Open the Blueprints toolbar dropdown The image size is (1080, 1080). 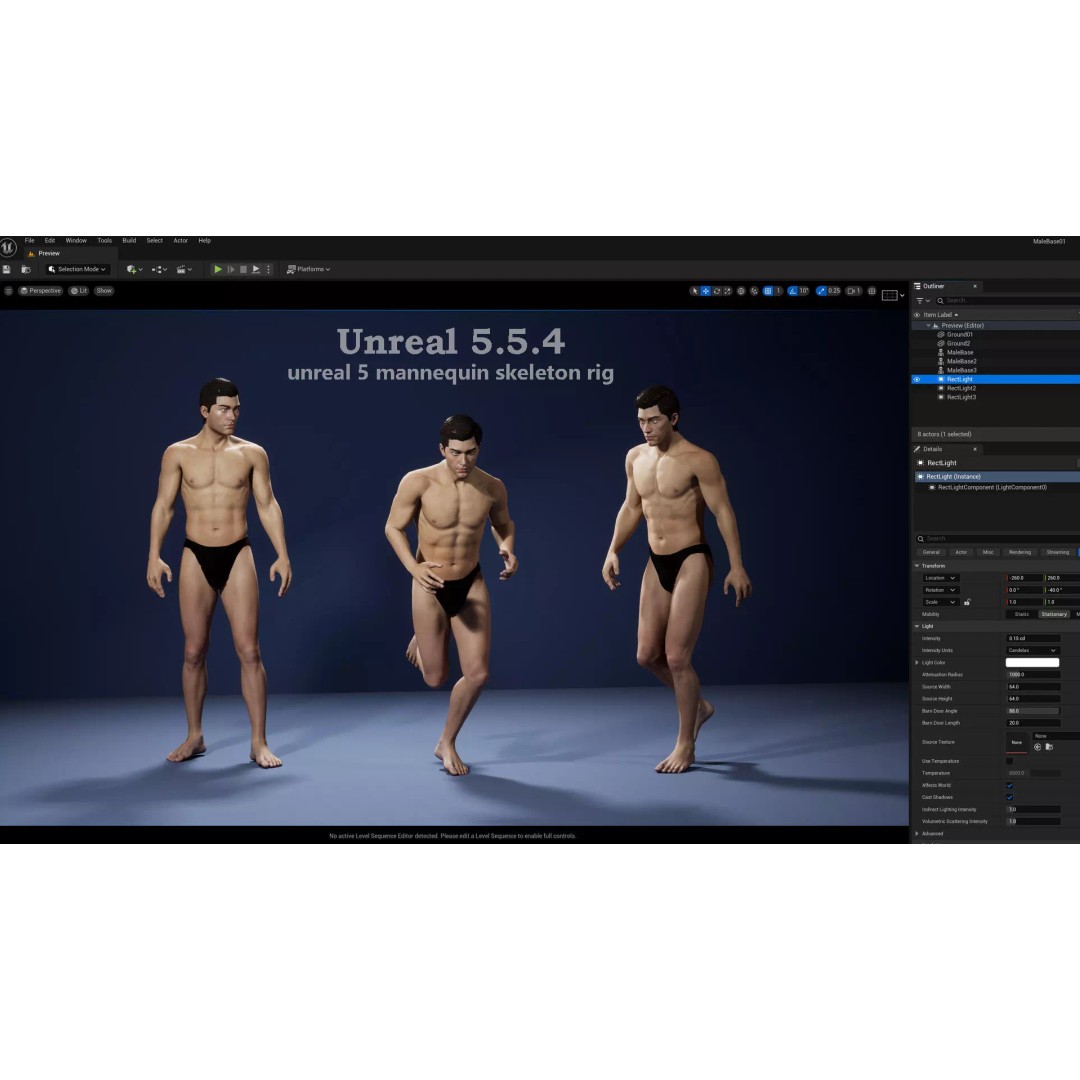coord(159,269)
